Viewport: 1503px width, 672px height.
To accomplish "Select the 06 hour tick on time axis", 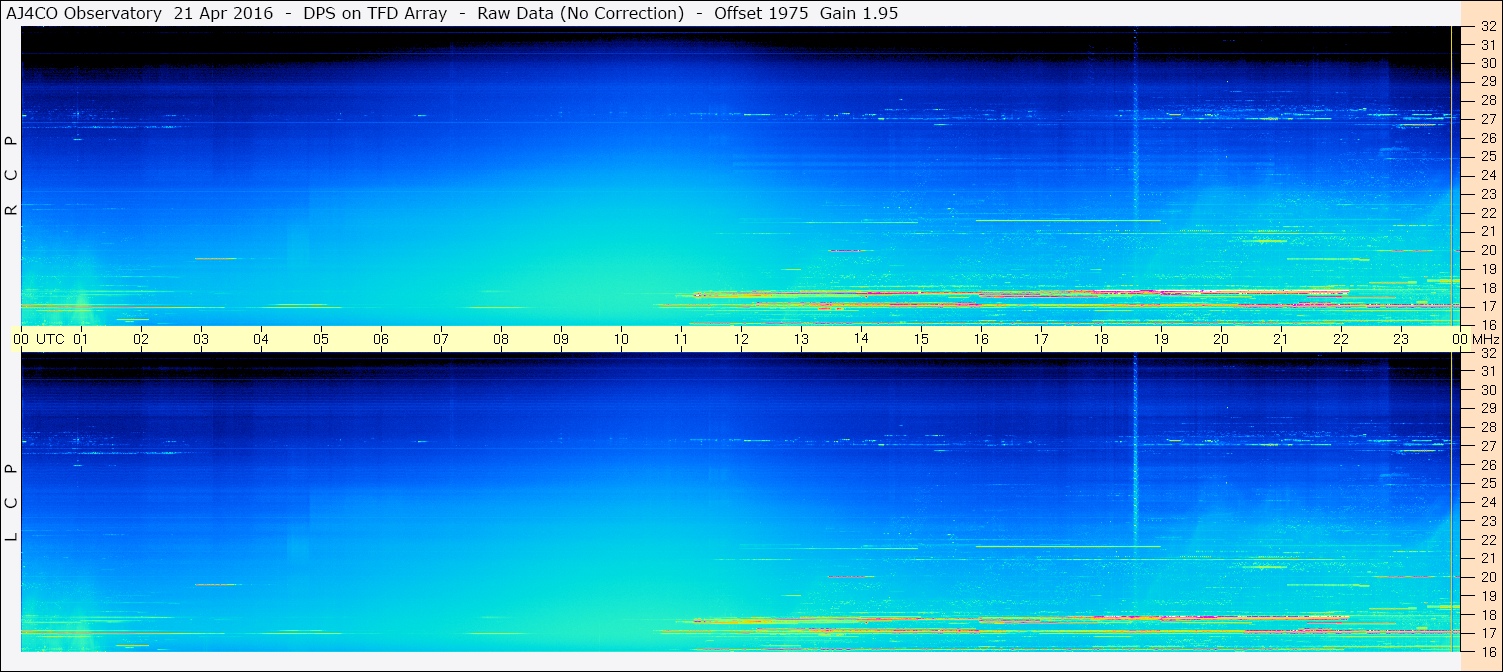I will pyautogui.click(x=381, y=339).
